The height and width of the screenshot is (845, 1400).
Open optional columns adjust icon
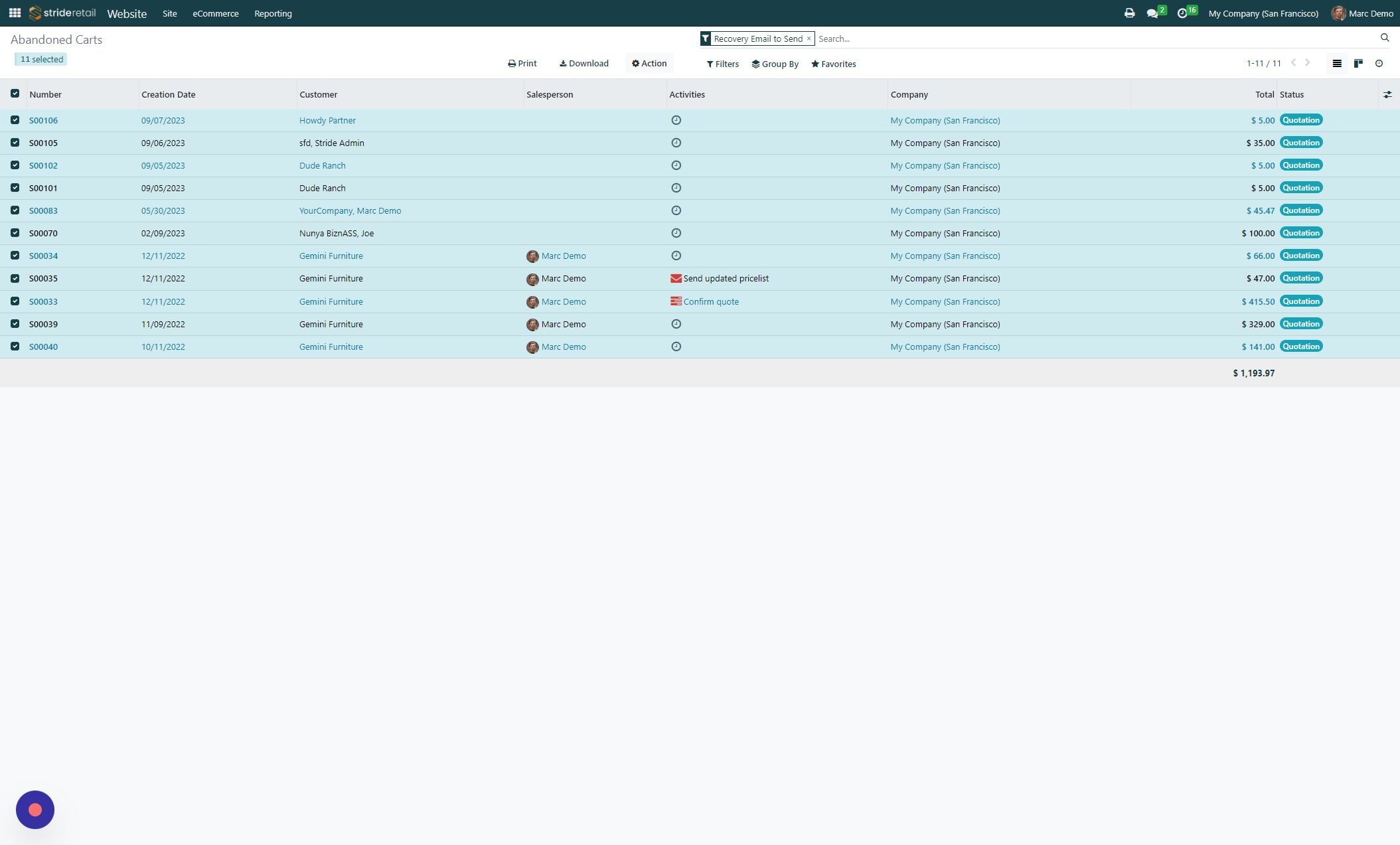1387,95
